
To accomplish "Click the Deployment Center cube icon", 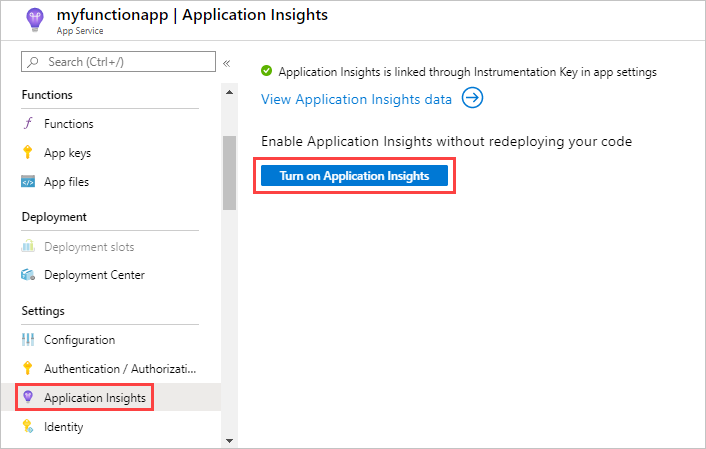I will click(x=28, y=275).
